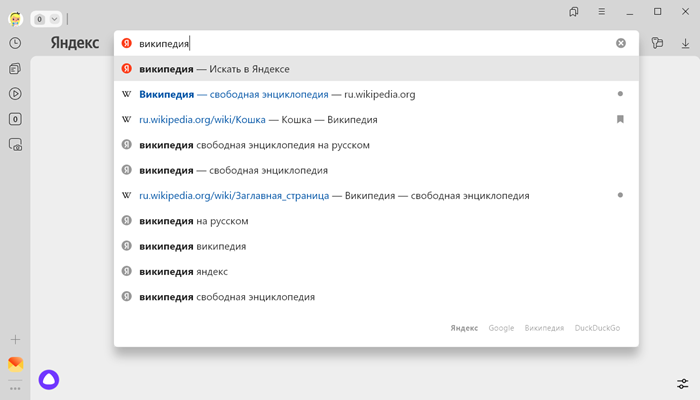Select 'википедия — Искать в Яндексе' suggestion
The width and height of the screenshot is (700, 400).
click(x=376, y=69)
